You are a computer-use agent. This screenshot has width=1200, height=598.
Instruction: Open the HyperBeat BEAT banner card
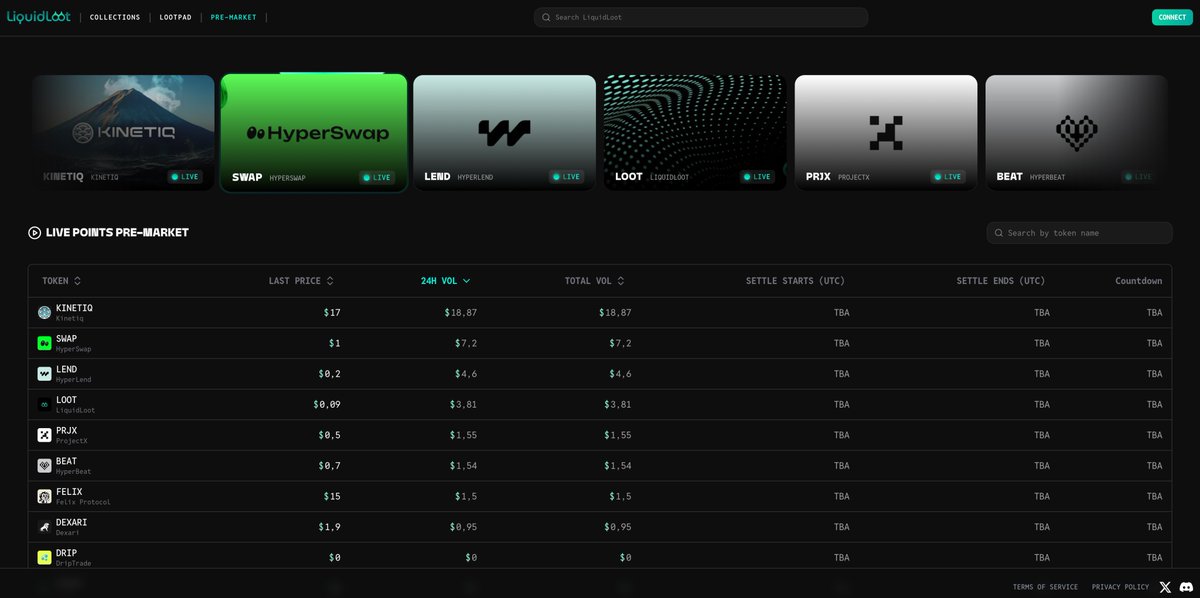tap(1076, 133)
